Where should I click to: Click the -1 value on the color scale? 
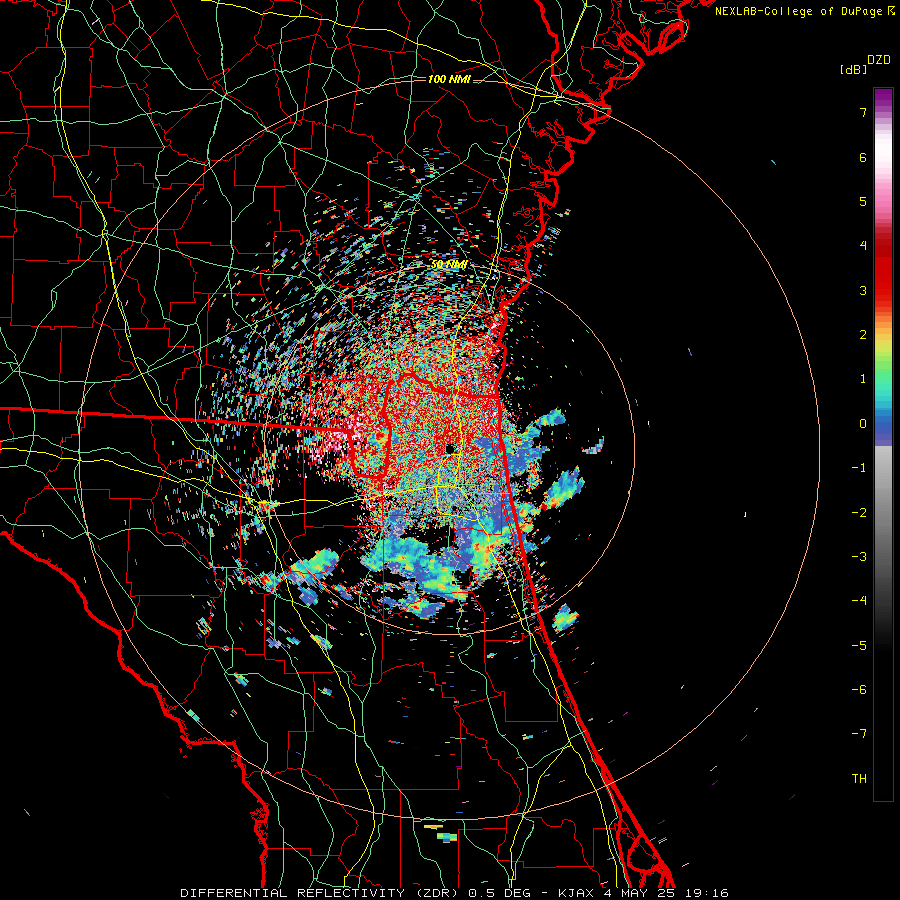click(x=859, y=468)
